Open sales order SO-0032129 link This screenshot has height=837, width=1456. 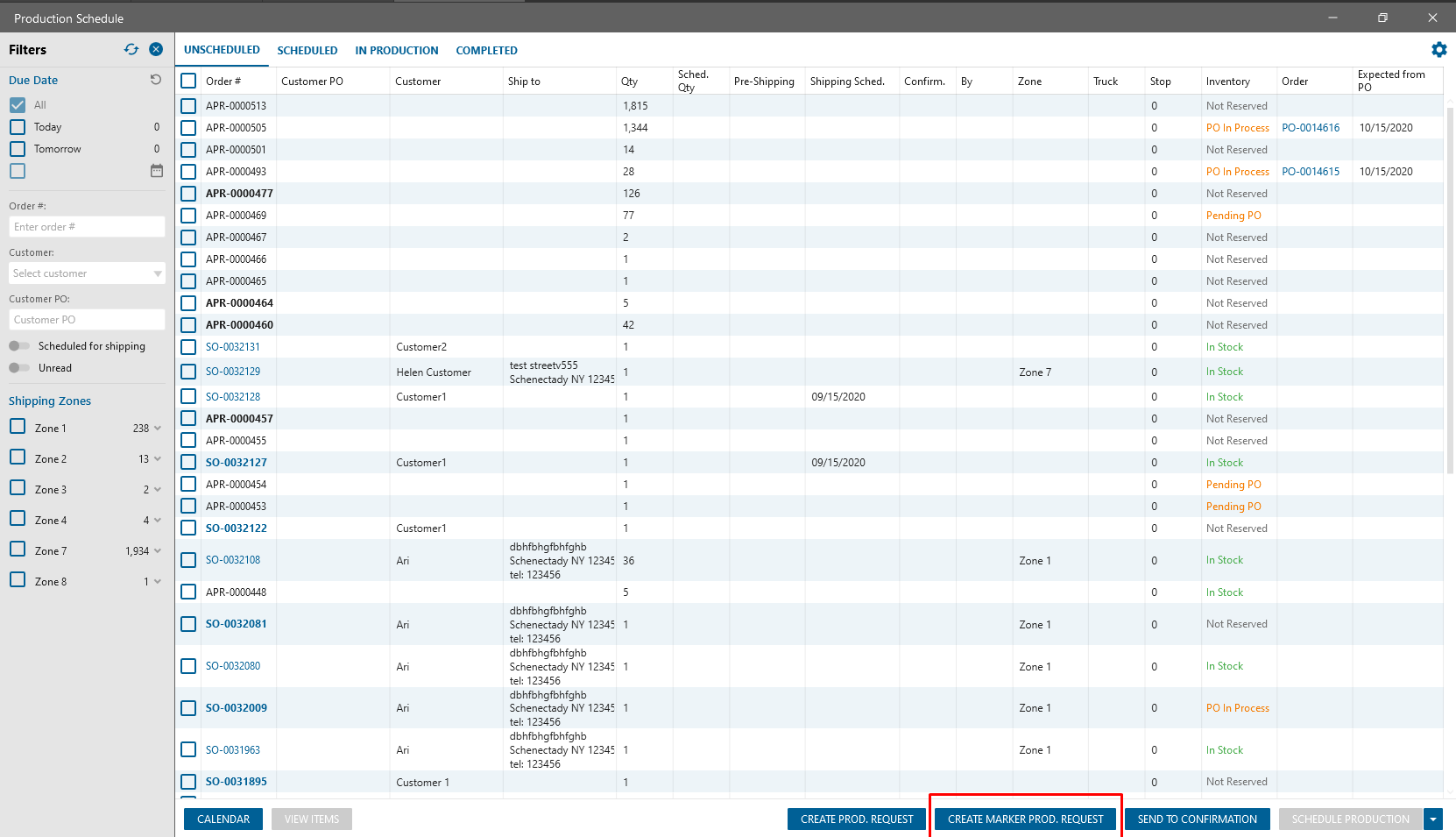233,372
